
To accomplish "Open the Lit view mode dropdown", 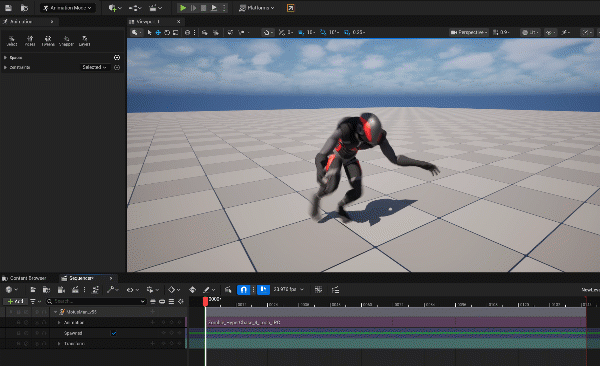I will tap(531, 33).
